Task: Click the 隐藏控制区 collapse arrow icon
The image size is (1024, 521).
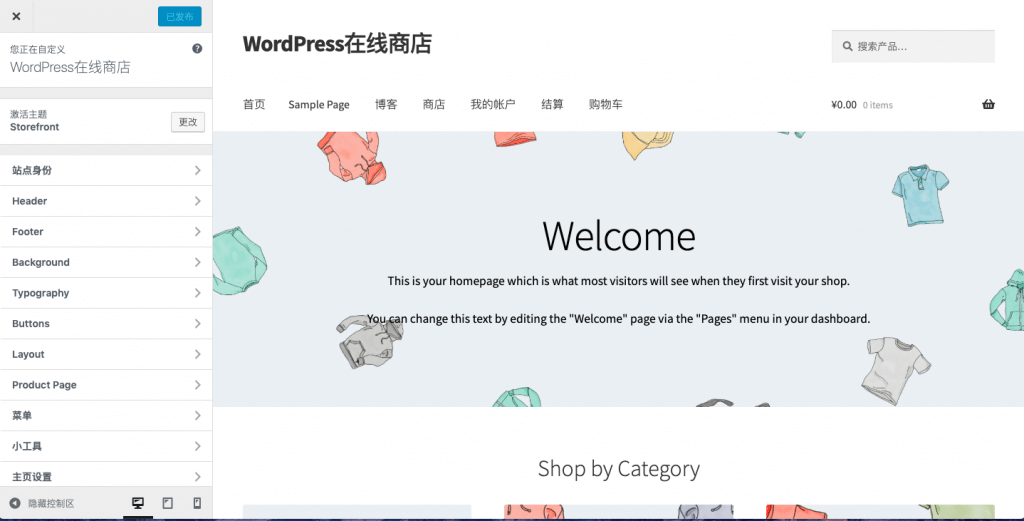Action: [15, 503]
